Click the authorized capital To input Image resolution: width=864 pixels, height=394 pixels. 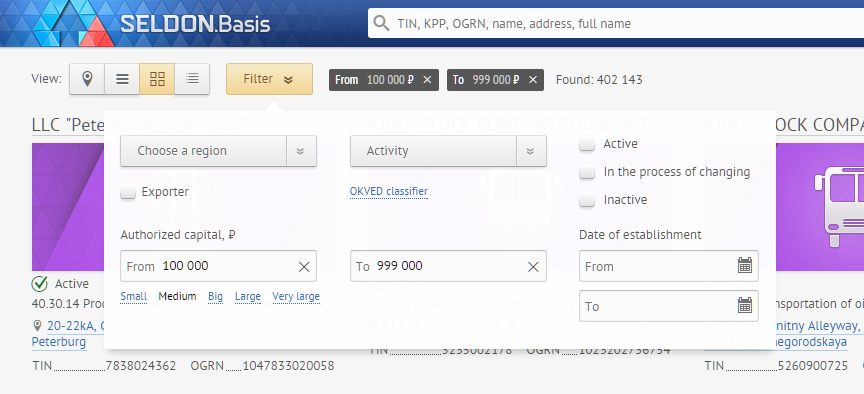(x=448, y=266)
